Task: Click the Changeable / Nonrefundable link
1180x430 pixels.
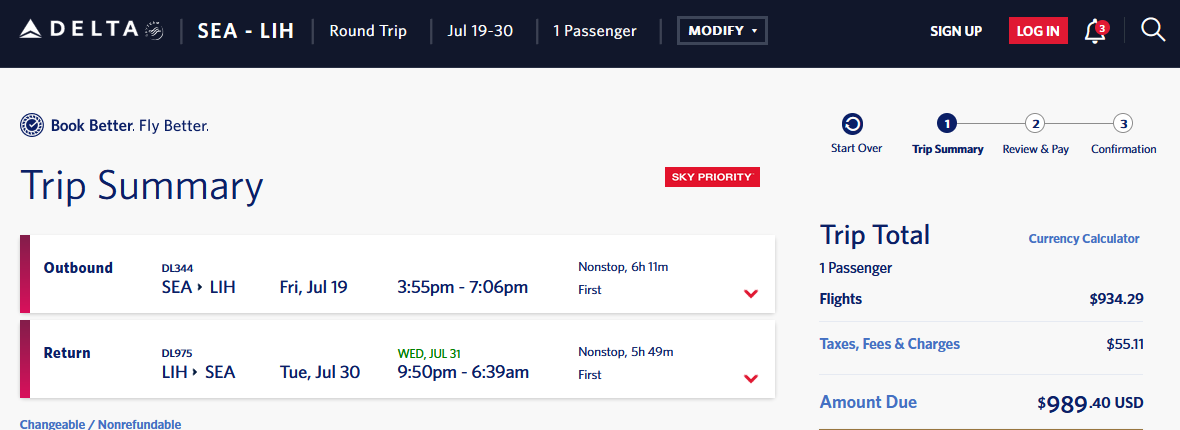Action: click(x=100, y=424)
